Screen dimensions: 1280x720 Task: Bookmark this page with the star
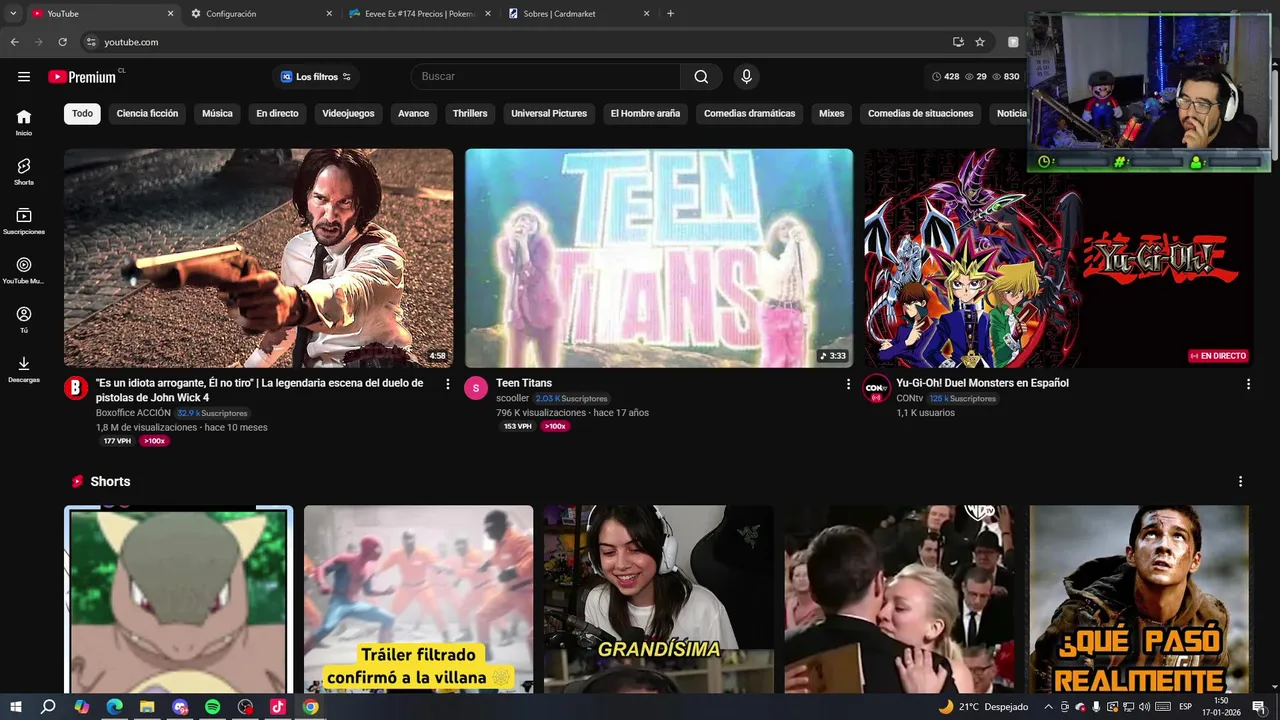pyautogui.click(x=980, y=42)
